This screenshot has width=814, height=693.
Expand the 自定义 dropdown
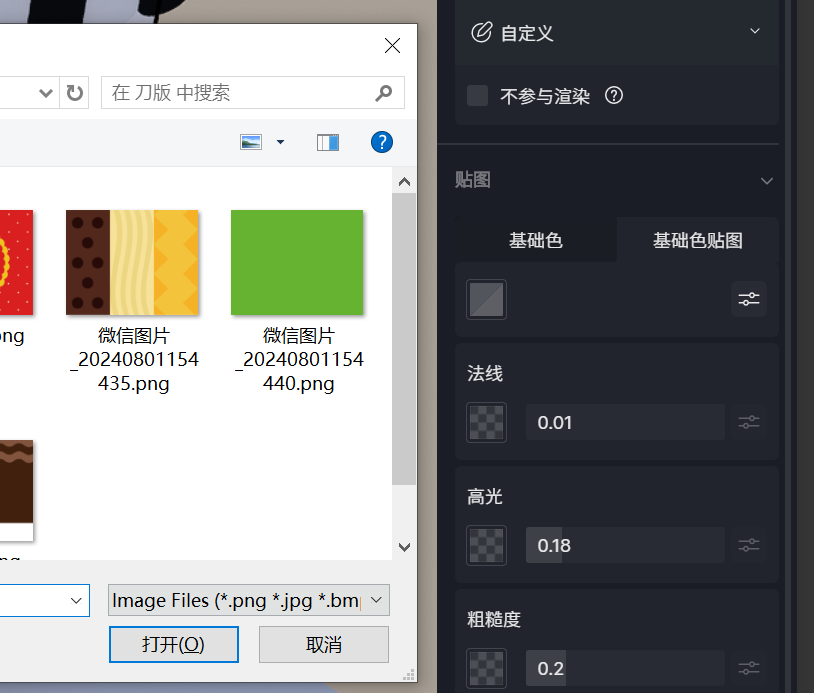(755, 32)
